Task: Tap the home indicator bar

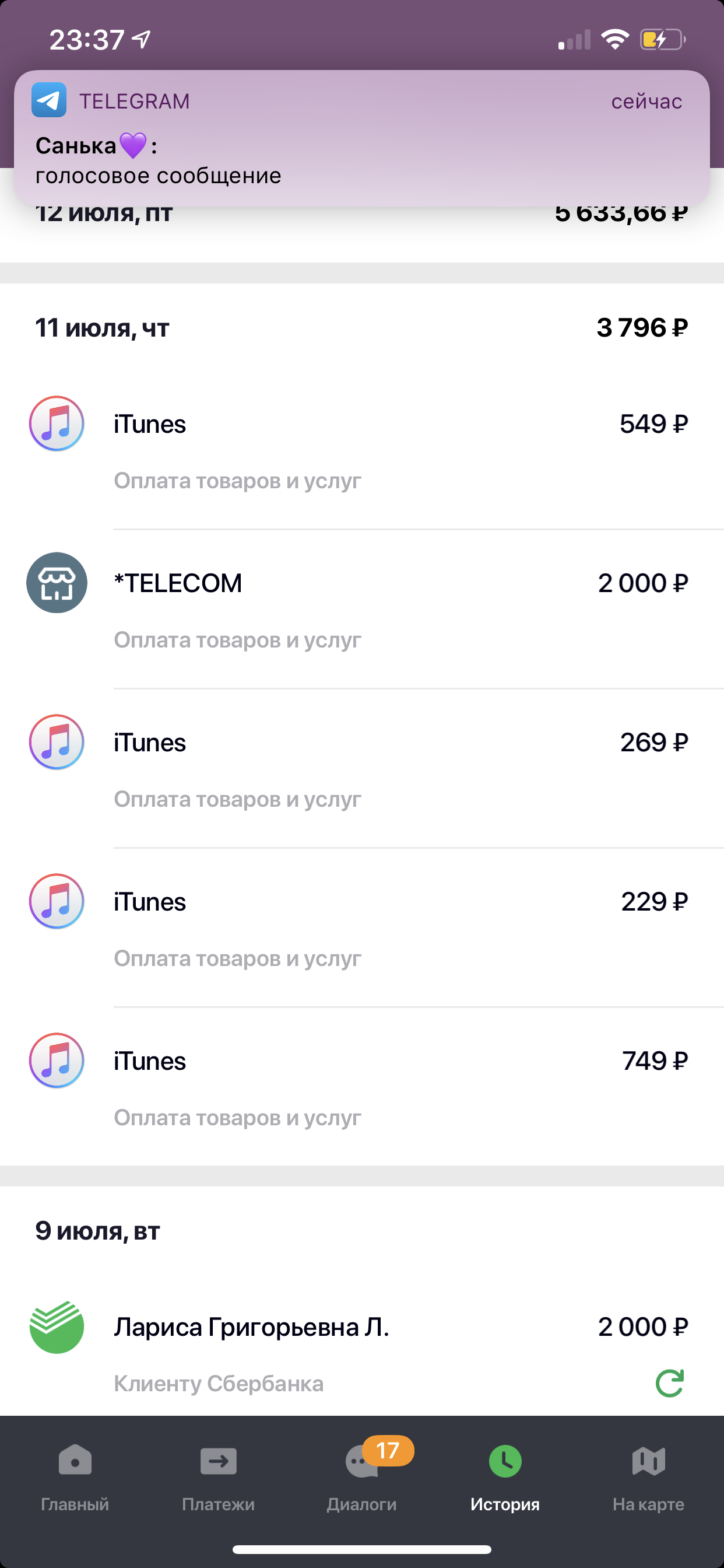Action: pos(362,1549)
